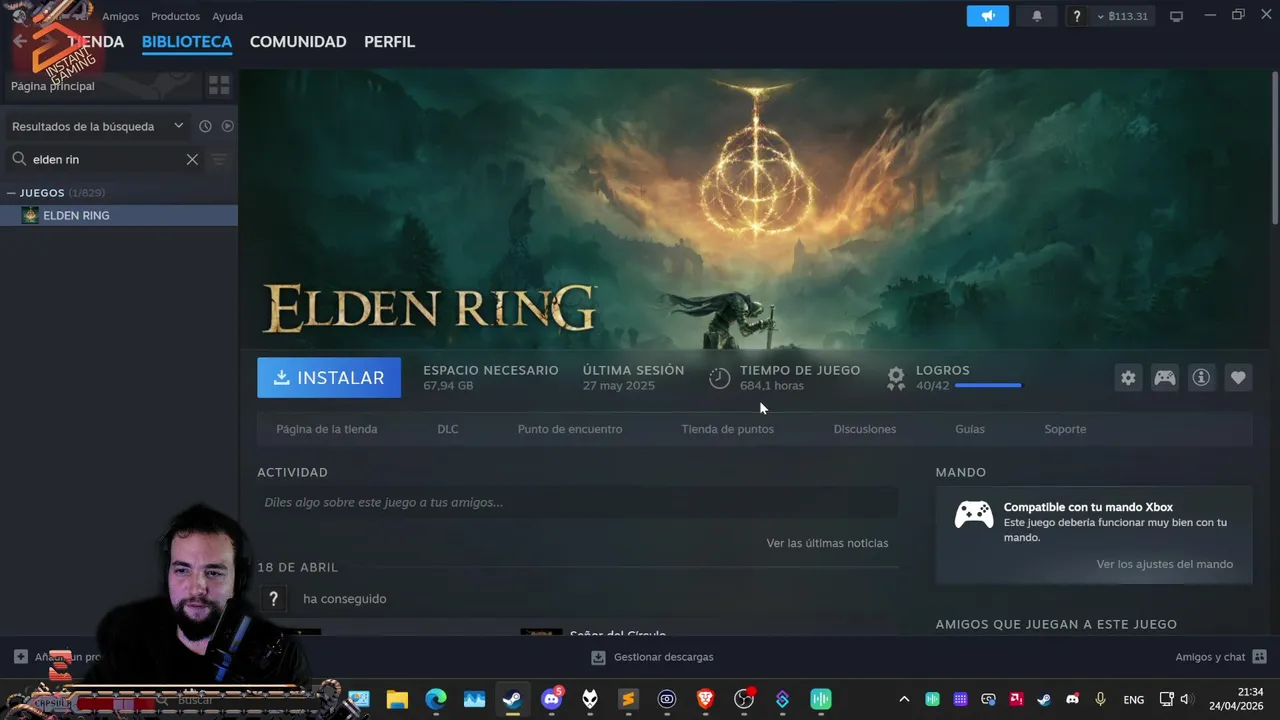Open the notifications bell
The width and height of the screenshot is (1280, 720).
click(x=1037, y=16)
